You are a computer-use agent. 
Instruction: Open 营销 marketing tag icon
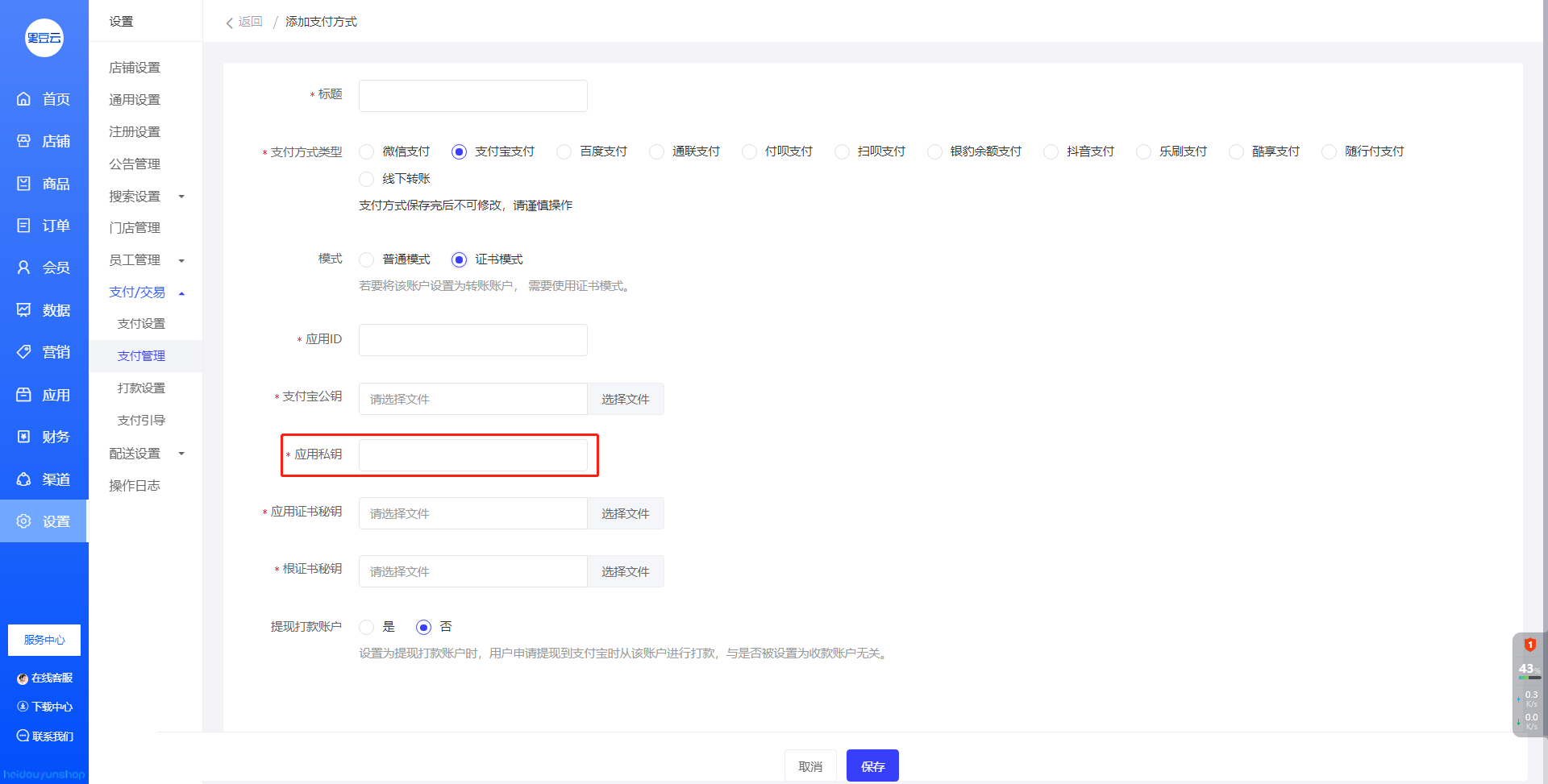[x=23, y=352]
